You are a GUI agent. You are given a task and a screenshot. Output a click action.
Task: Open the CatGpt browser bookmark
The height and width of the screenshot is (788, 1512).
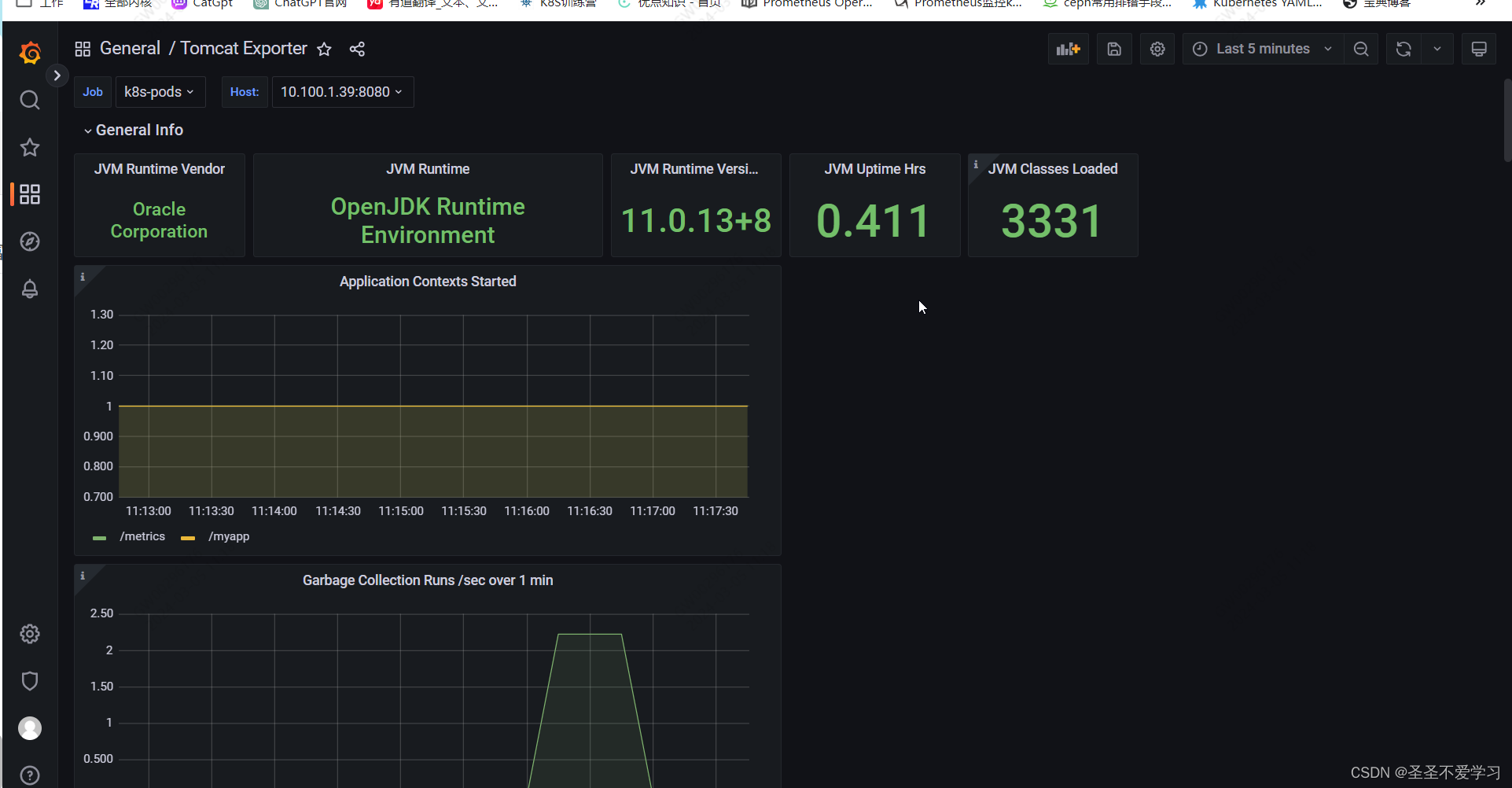click(202, 4)
